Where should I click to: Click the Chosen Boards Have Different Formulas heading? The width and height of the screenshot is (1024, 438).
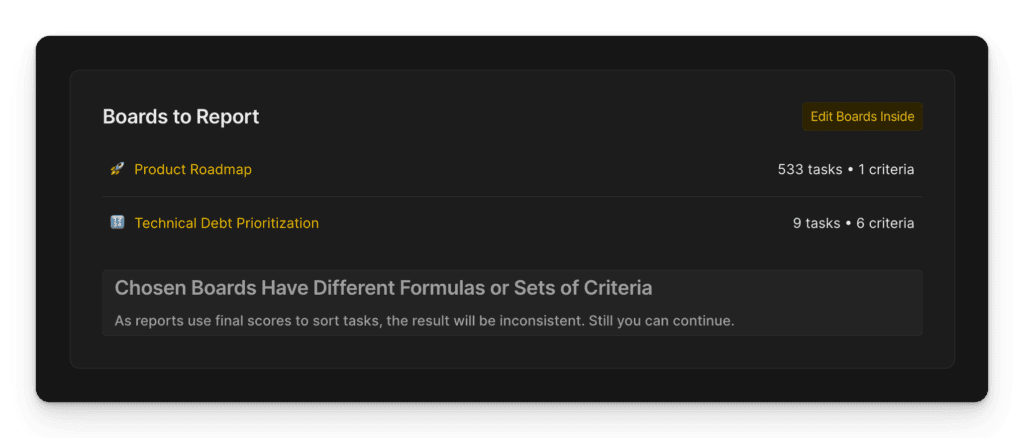point(383,288)
